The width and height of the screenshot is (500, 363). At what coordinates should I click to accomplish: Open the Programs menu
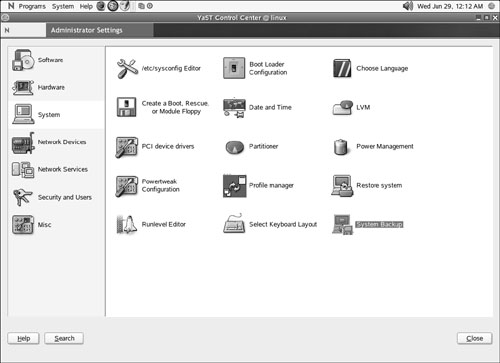(x=32, y=6)
